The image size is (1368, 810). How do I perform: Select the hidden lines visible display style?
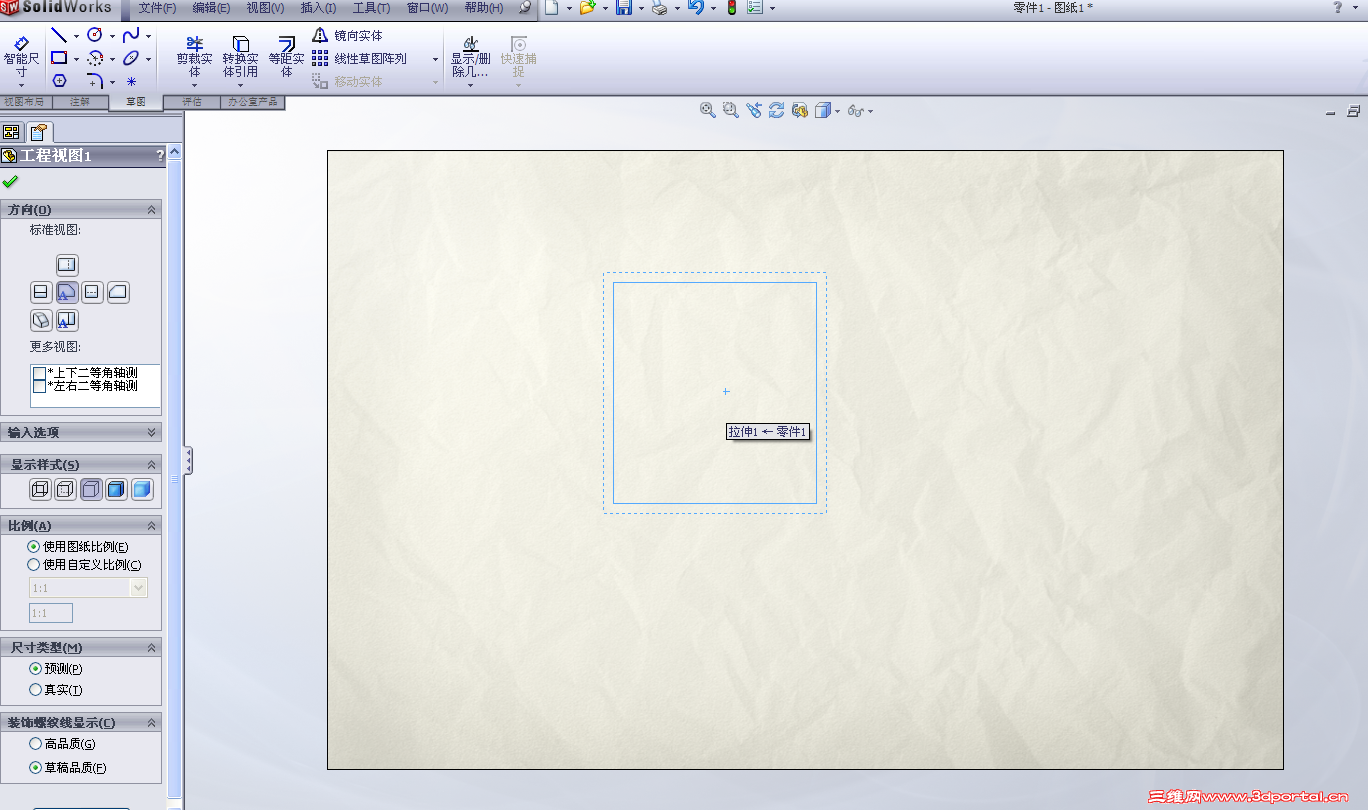tap(66, 490)
